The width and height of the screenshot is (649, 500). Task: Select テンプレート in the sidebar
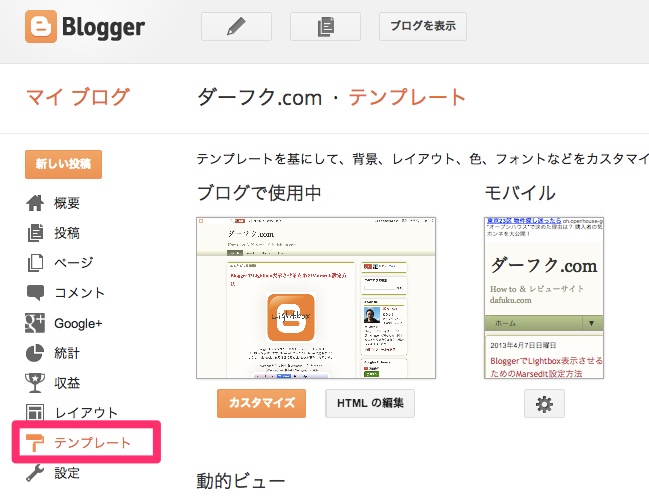(x=92, y=442)
